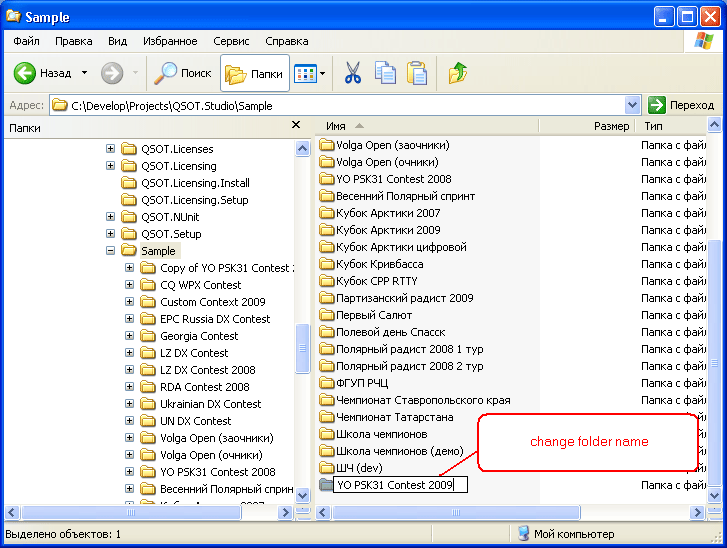This screenshot has width=727, height=548.
Task: Select the Школа чемпионов folder icon
Action: tap(326, 434)
